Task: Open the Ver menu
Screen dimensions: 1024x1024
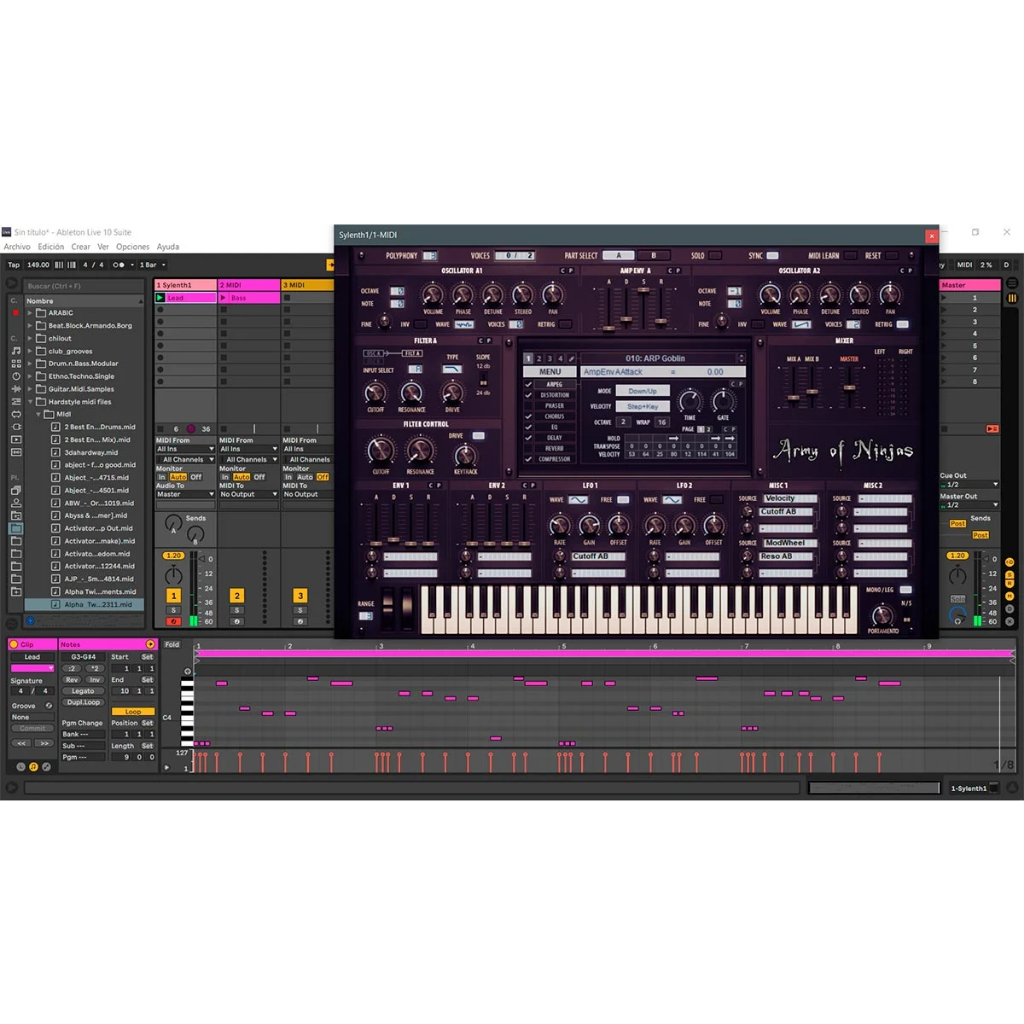Action: [103, 247]
